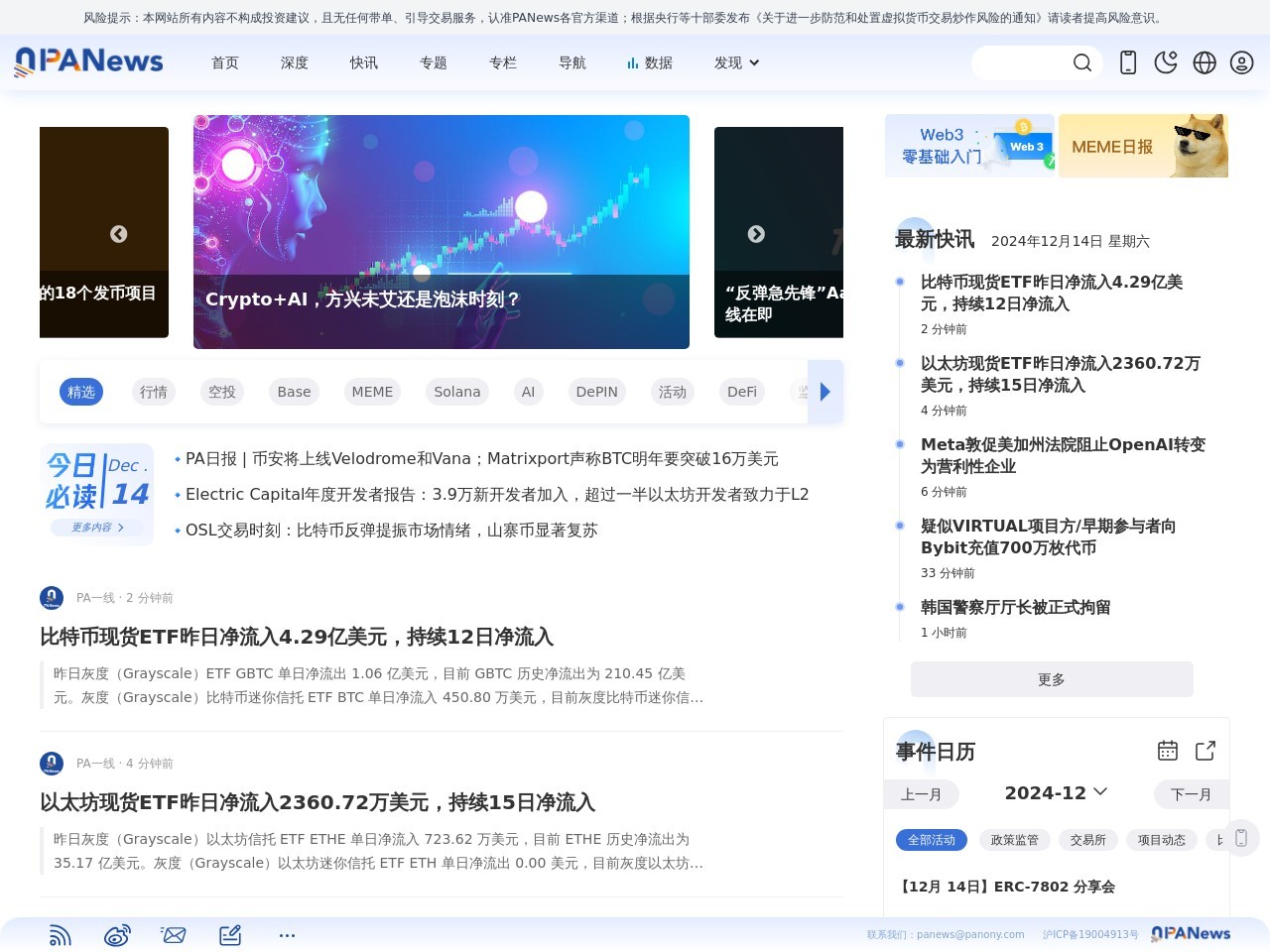This screenshot has height=952, width=1270.
Task: Open the 2024-12 month dropdown
Action: click(x=1056, y=793)
